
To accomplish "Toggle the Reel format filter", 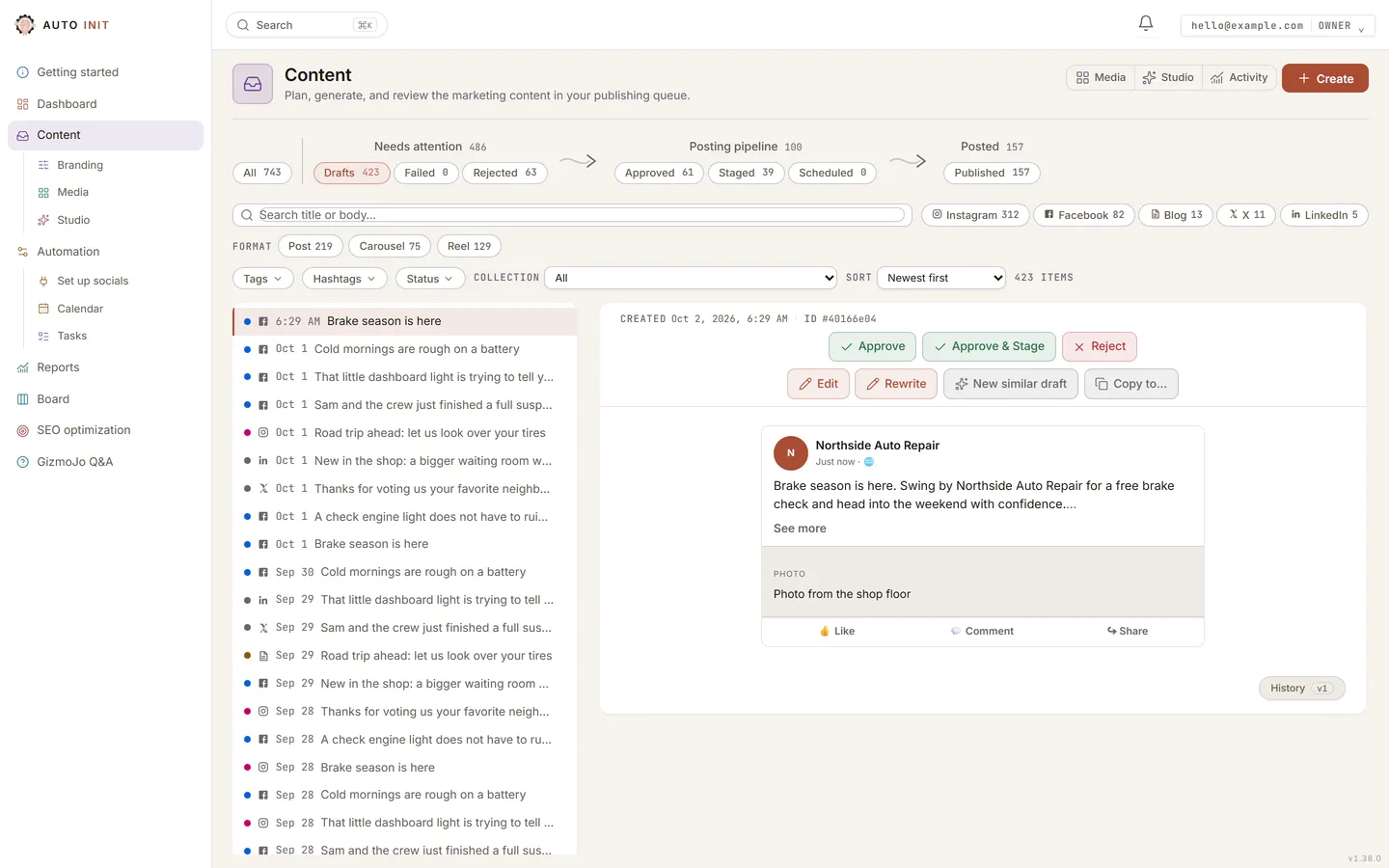I will [x=469, y=246].
